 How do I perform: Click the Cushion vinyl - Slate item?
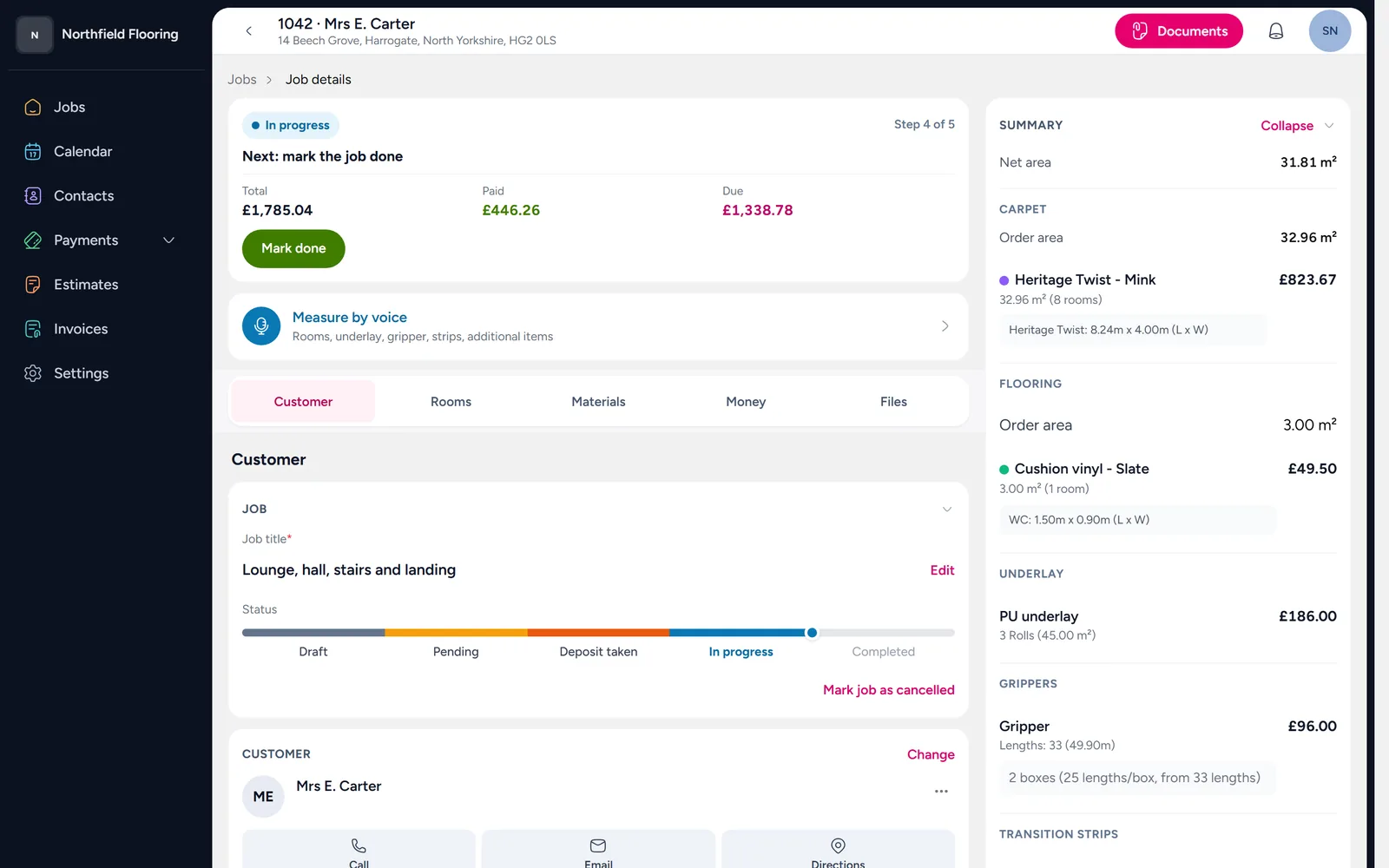click(x=1082, y=469)
